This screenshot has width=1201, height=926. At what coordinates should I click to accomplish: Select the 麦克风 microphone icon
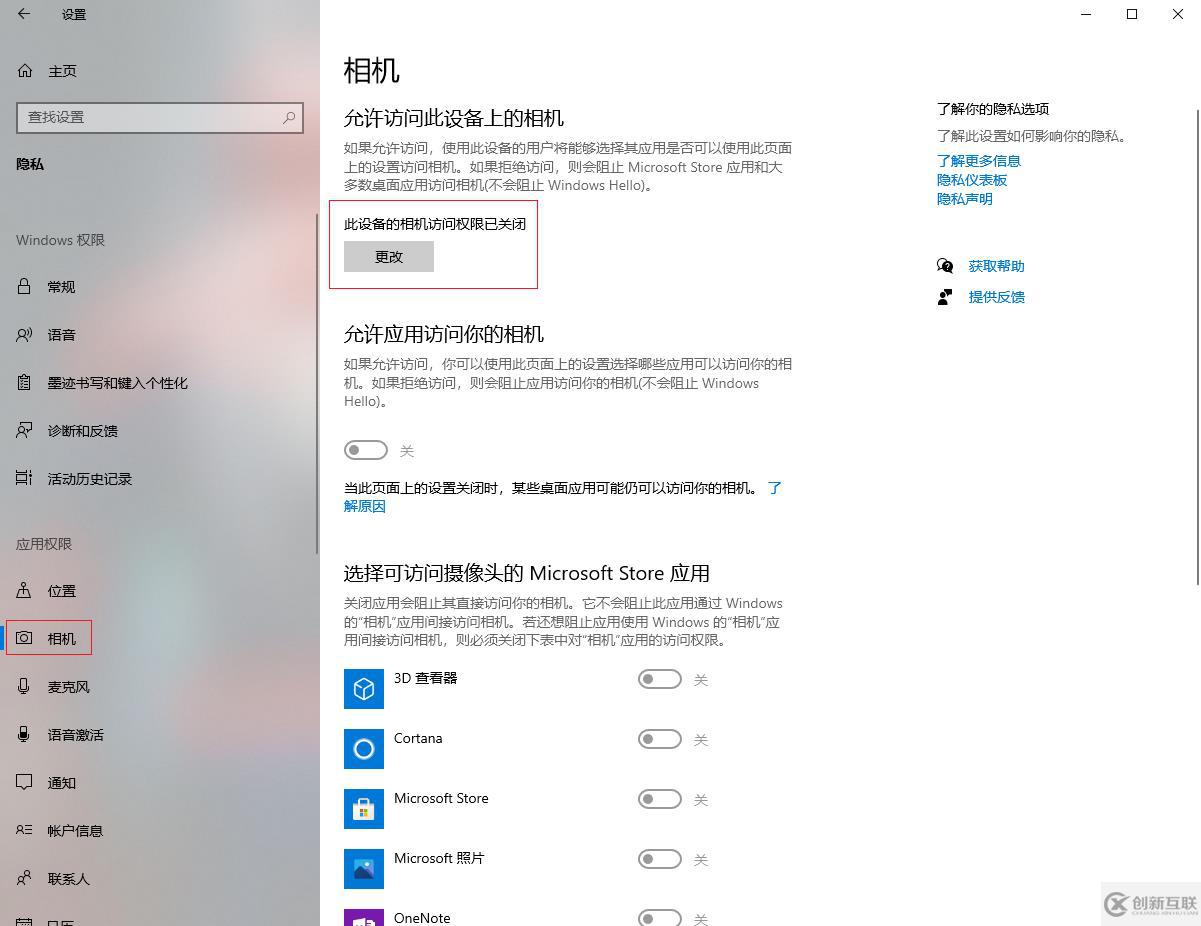[x=25, y=687]
